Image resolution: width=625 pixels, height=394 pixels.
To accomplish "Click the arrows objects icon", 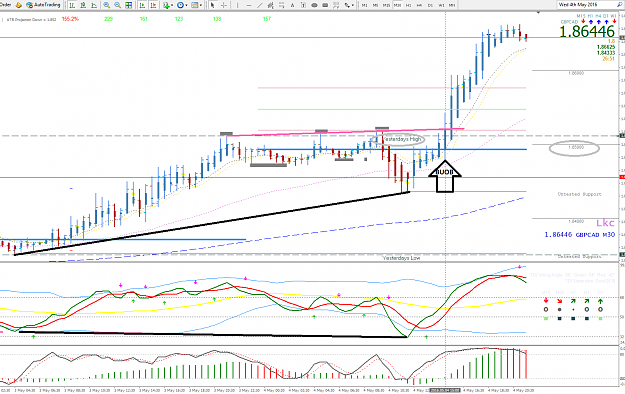I will tap(347, 5).
